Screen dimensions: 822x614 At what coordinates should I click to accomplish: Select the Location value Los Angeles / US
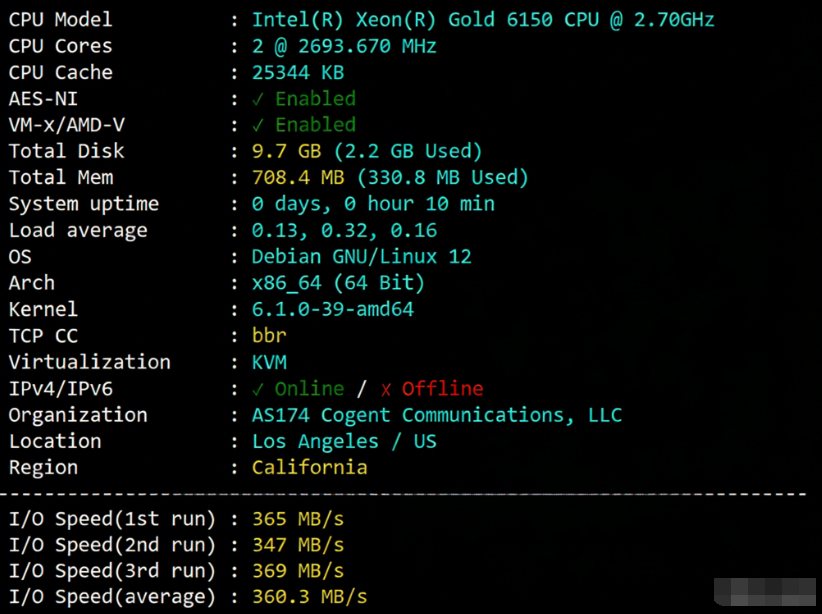(x=344, y=441)
